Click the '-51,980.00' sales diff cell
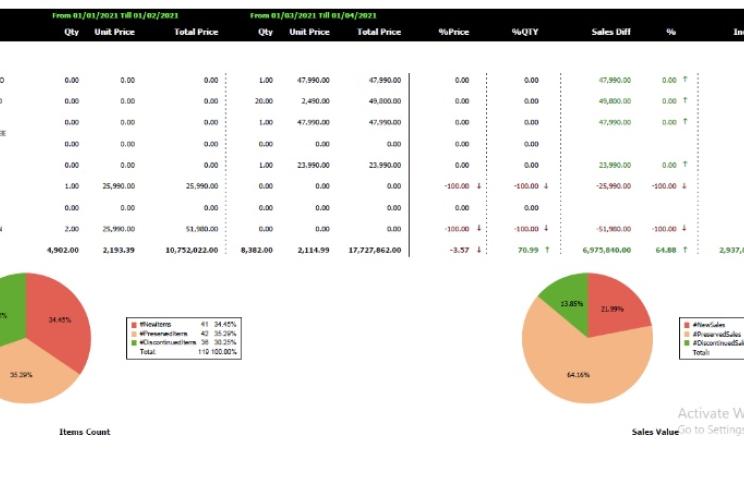Viewport: 744px width, 496px height. click(614, 229)
